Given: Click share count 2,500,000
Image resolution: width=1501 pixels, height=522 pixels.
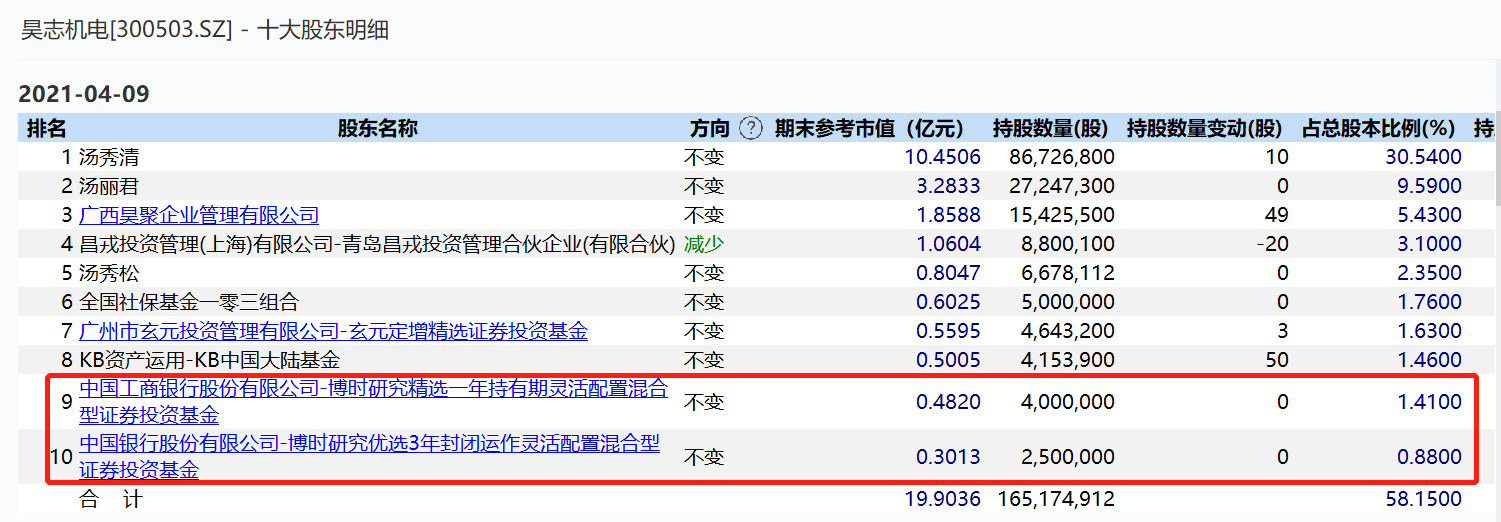Looking at the screenshot, I should point(1068,457).
